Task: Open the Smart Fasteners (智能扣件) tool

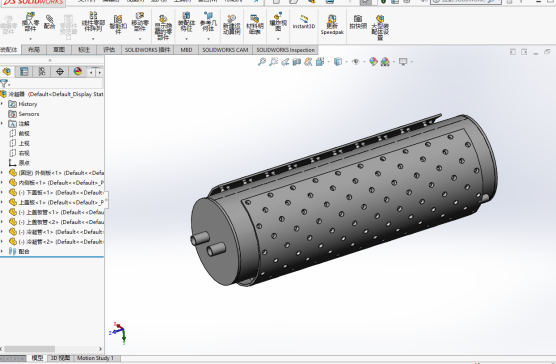Action: 118,24
